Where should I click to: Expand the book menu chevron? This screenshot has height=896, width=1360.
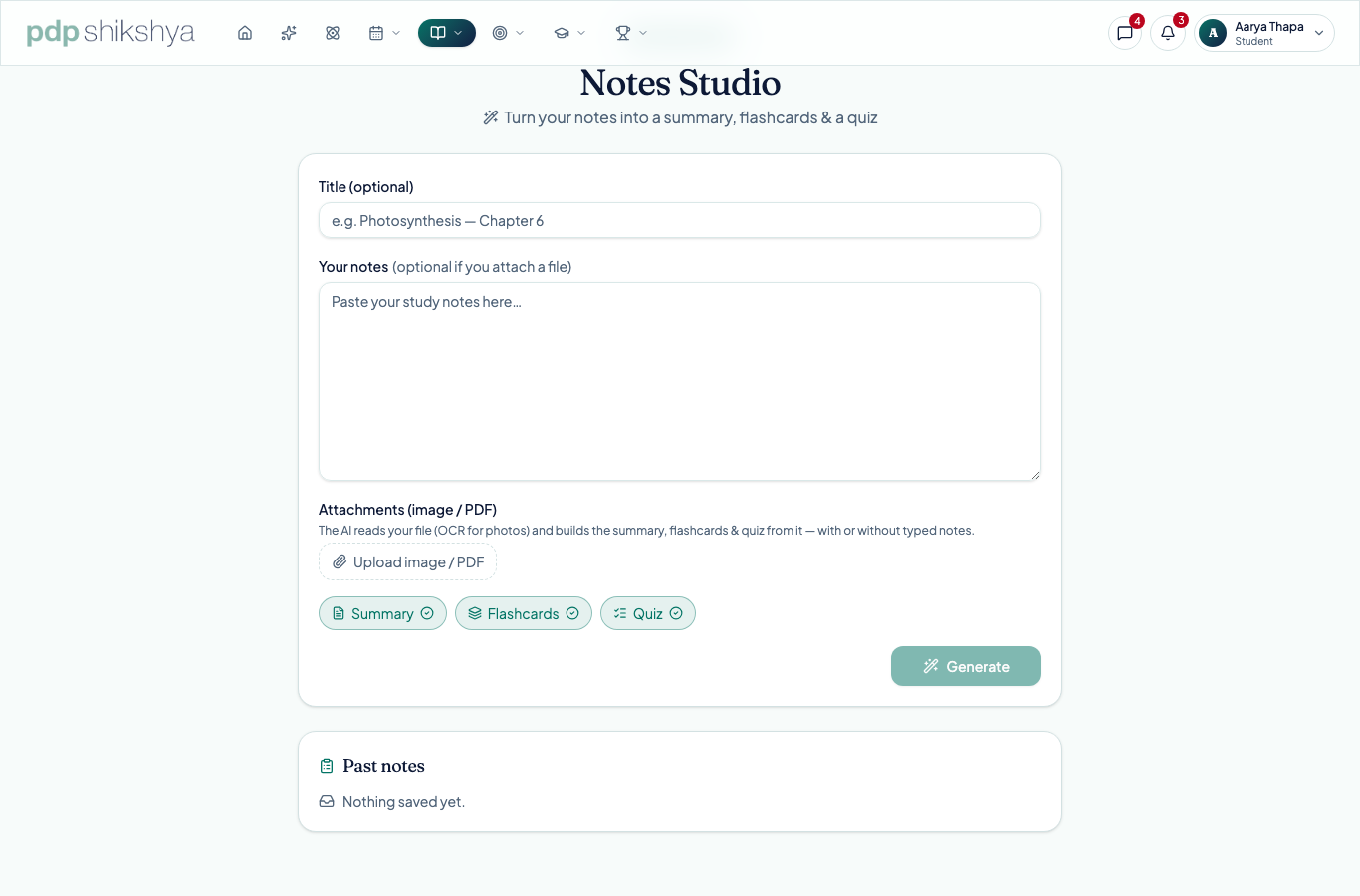(458, 33)
